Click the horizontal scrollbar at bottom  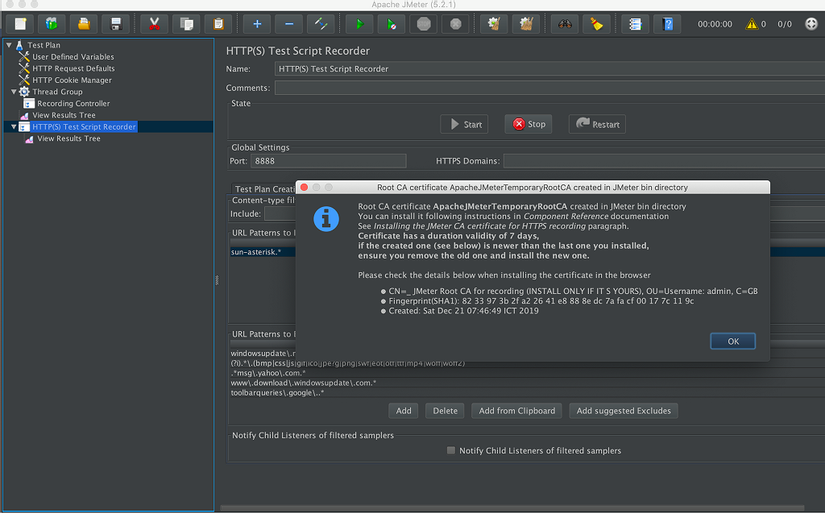coord(512,508)
